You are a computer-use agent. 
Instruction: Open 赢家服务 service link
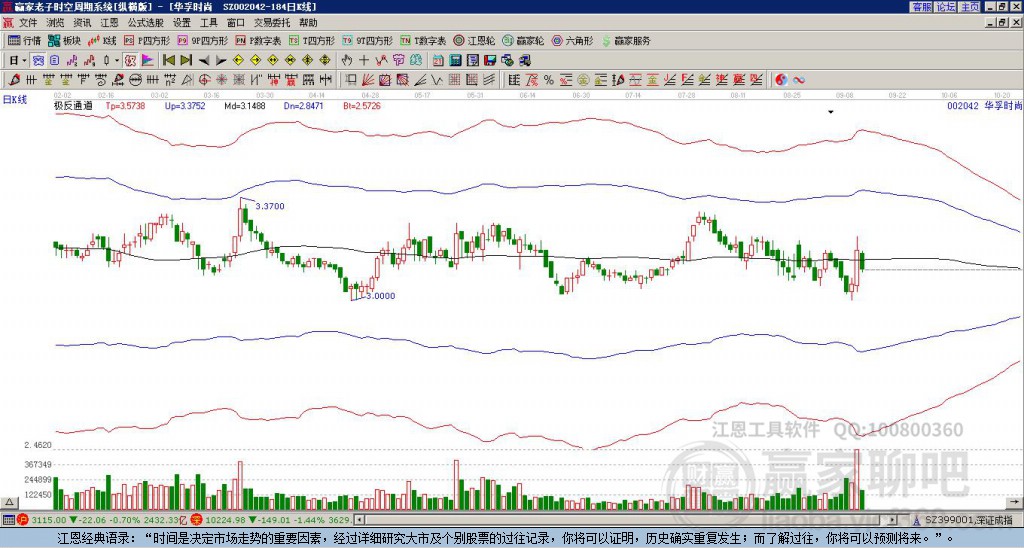click(626, 40)
